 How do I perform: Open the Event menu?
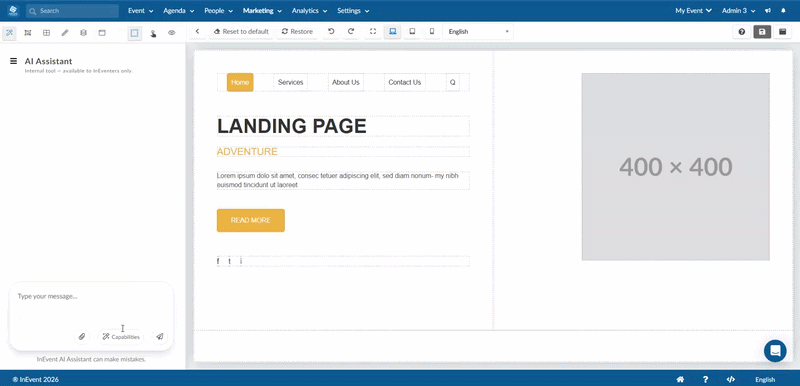(x=140, y=11)
